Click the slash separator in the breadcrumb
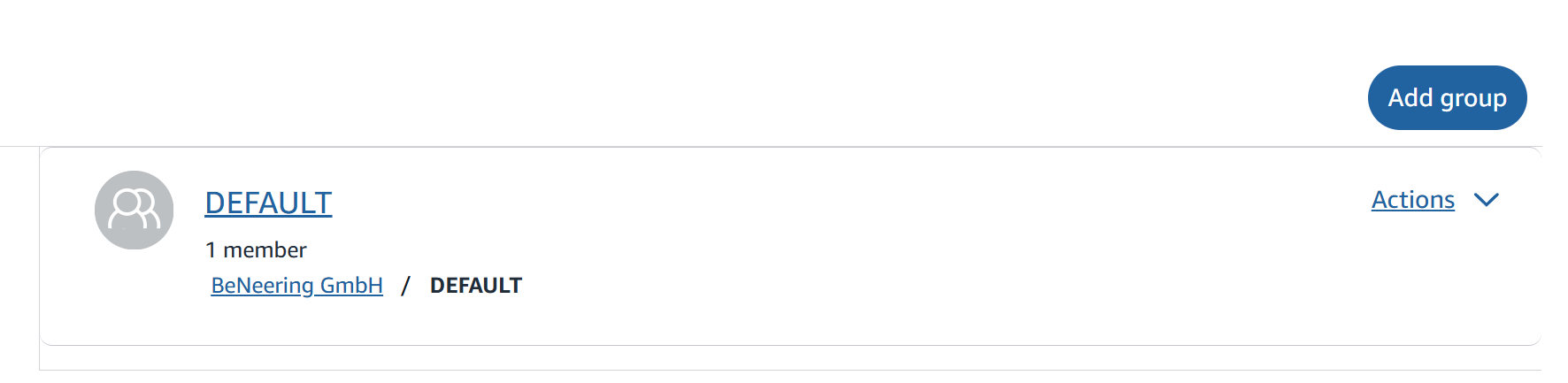 405,286
